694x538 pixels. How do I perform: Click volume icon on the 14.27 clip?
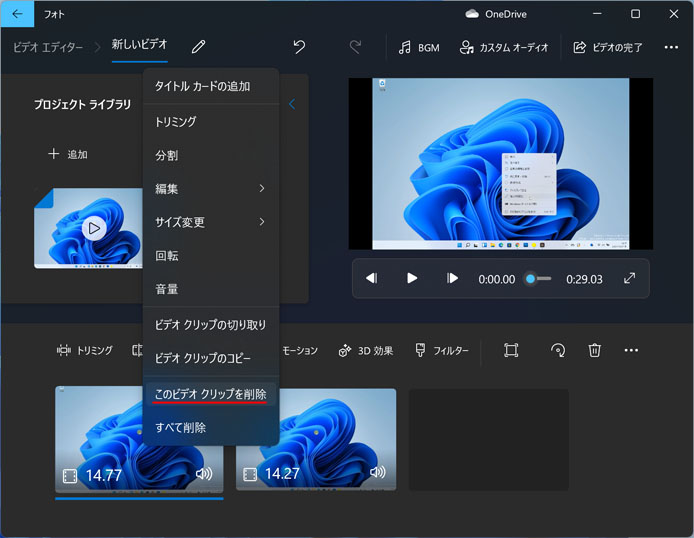[x=377, y=473]
